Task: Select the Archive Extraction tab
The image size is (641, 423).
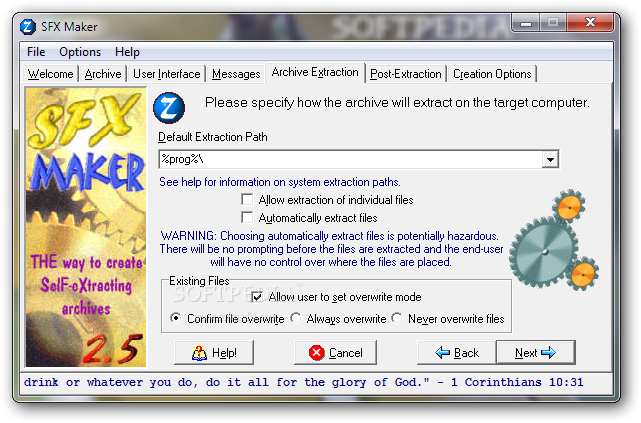Action: click(315, 72)
